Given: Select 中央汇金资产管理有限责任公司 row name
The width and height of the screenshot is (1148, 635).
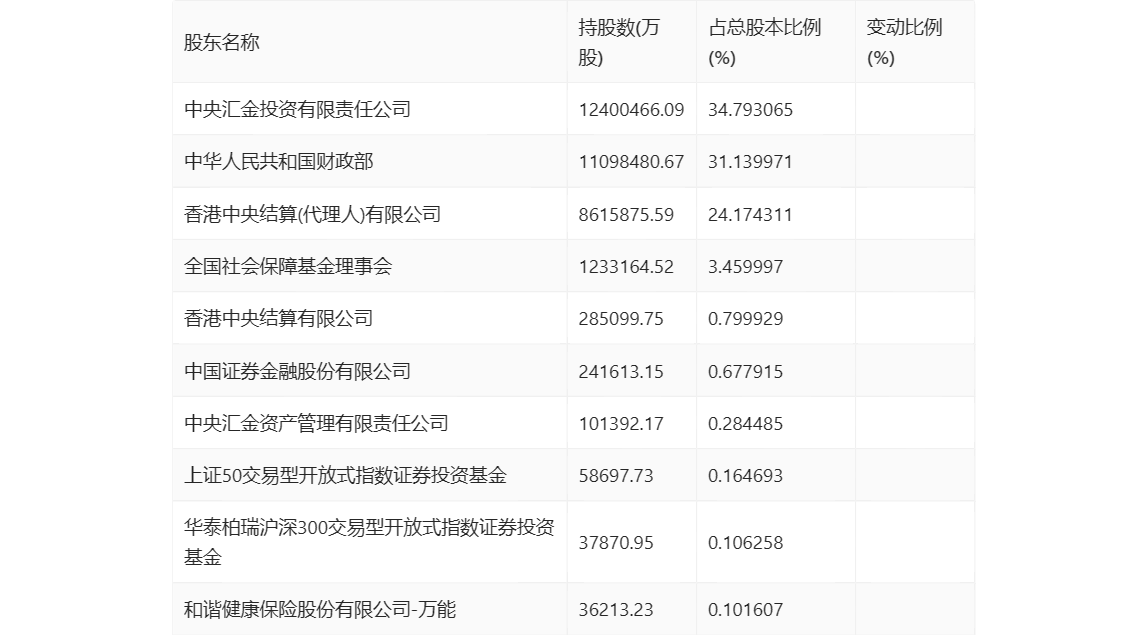Looking at the screenshot, I should 317,424.
